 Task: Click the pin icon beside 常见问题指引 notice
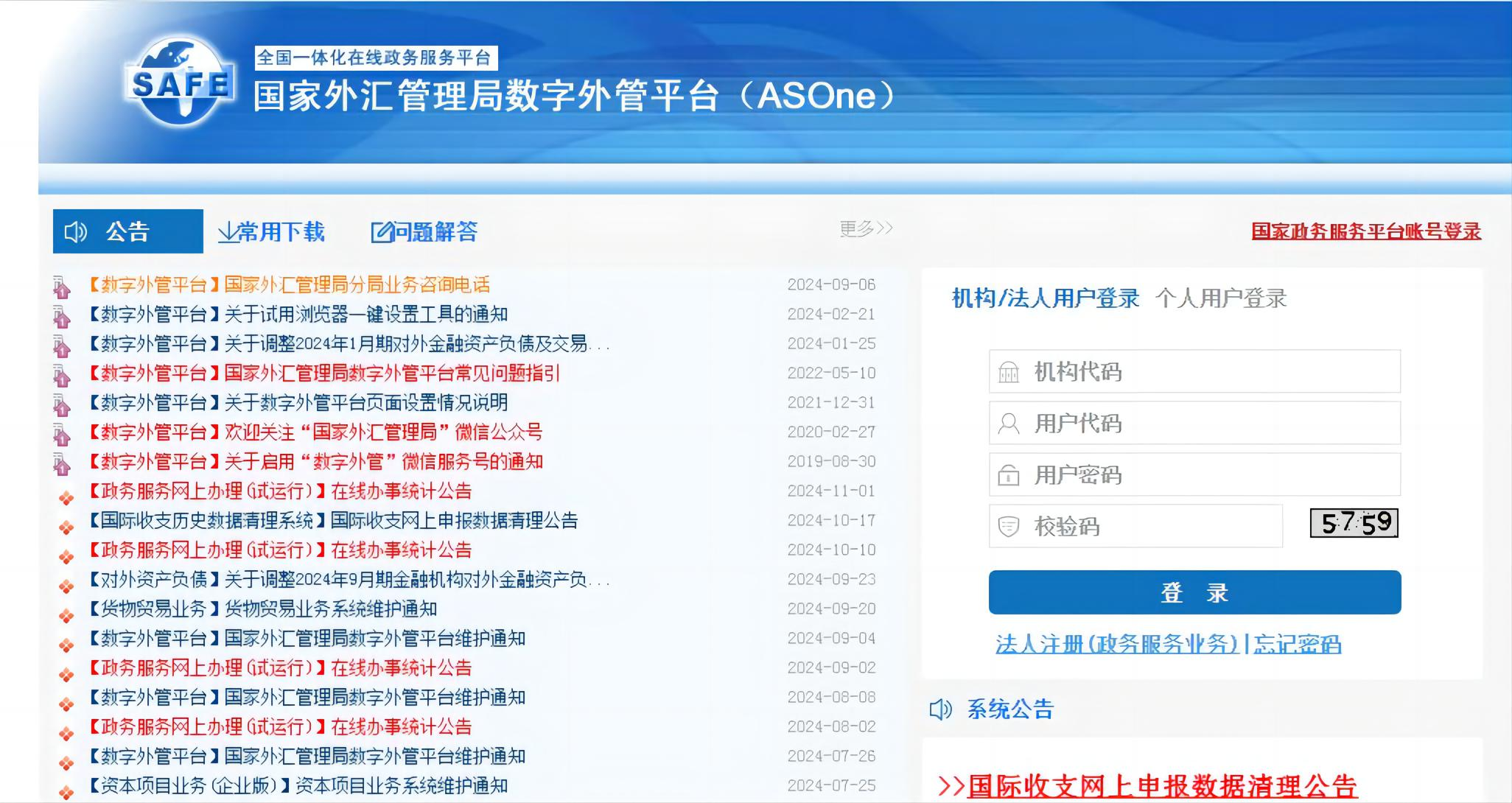(x=62, y=375)
